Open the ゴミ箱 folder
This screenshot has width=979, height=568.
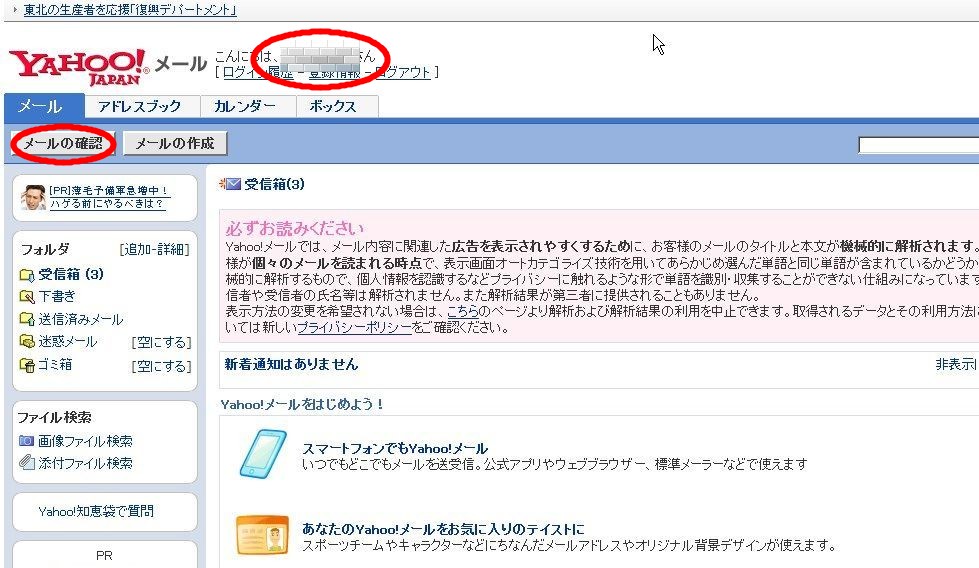(55, 365)
